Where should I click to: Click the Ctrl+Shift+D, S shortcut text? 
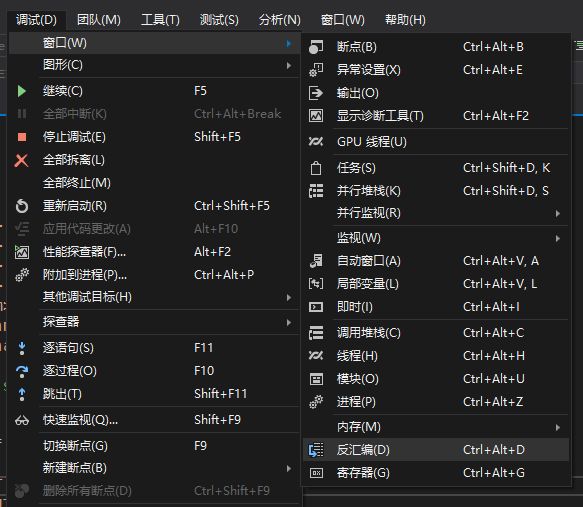coord(506,191)
